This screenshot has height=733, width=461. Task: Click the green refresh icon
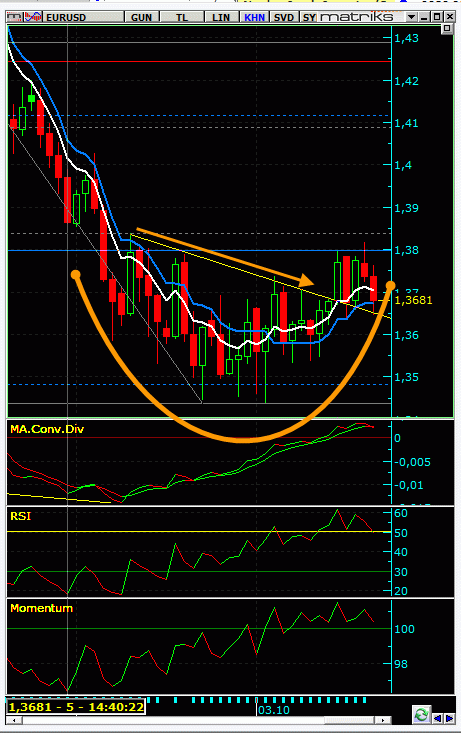point(421,715)
